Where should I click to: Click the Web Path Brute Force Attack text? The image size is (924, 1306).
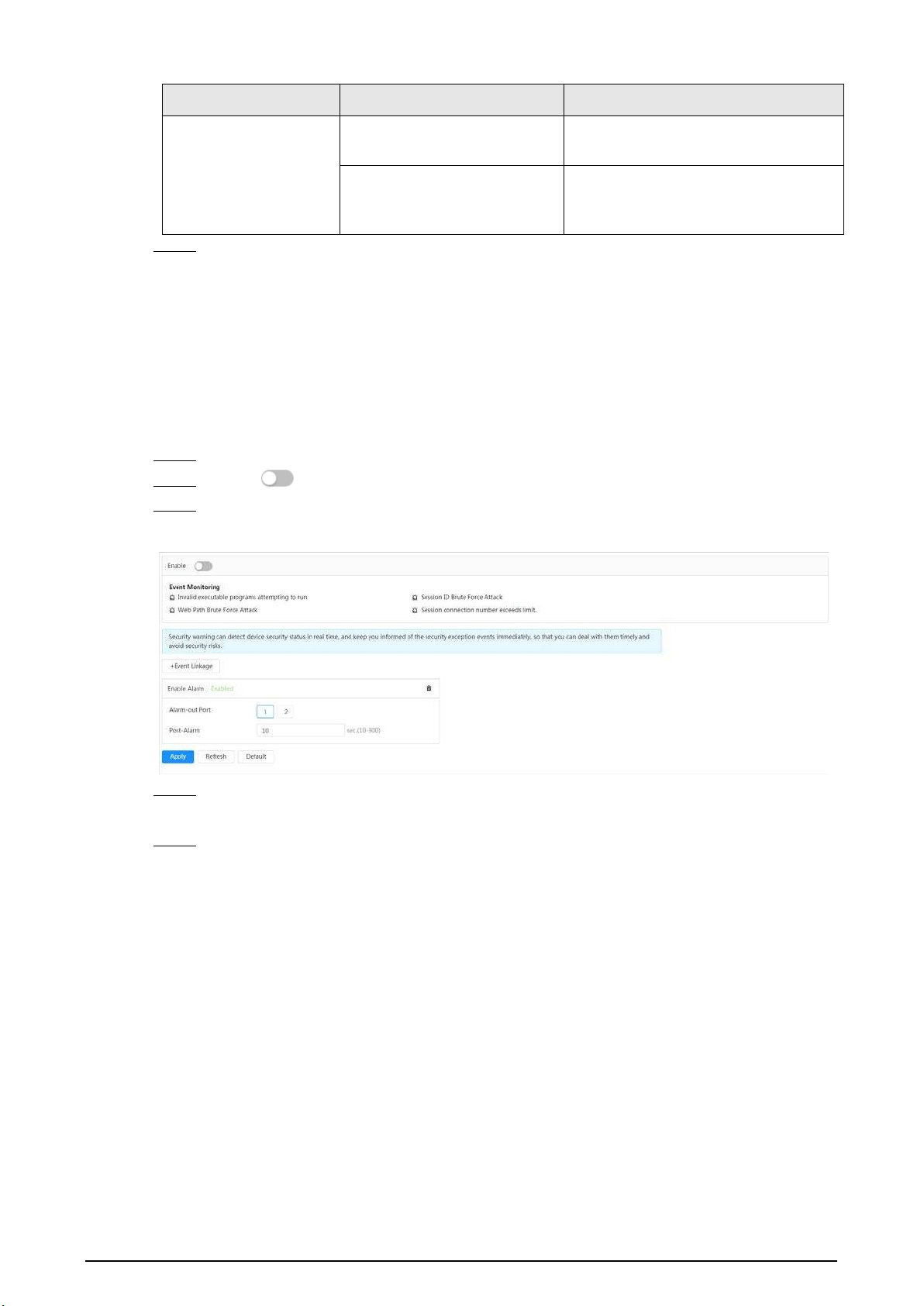pos(218,611)
